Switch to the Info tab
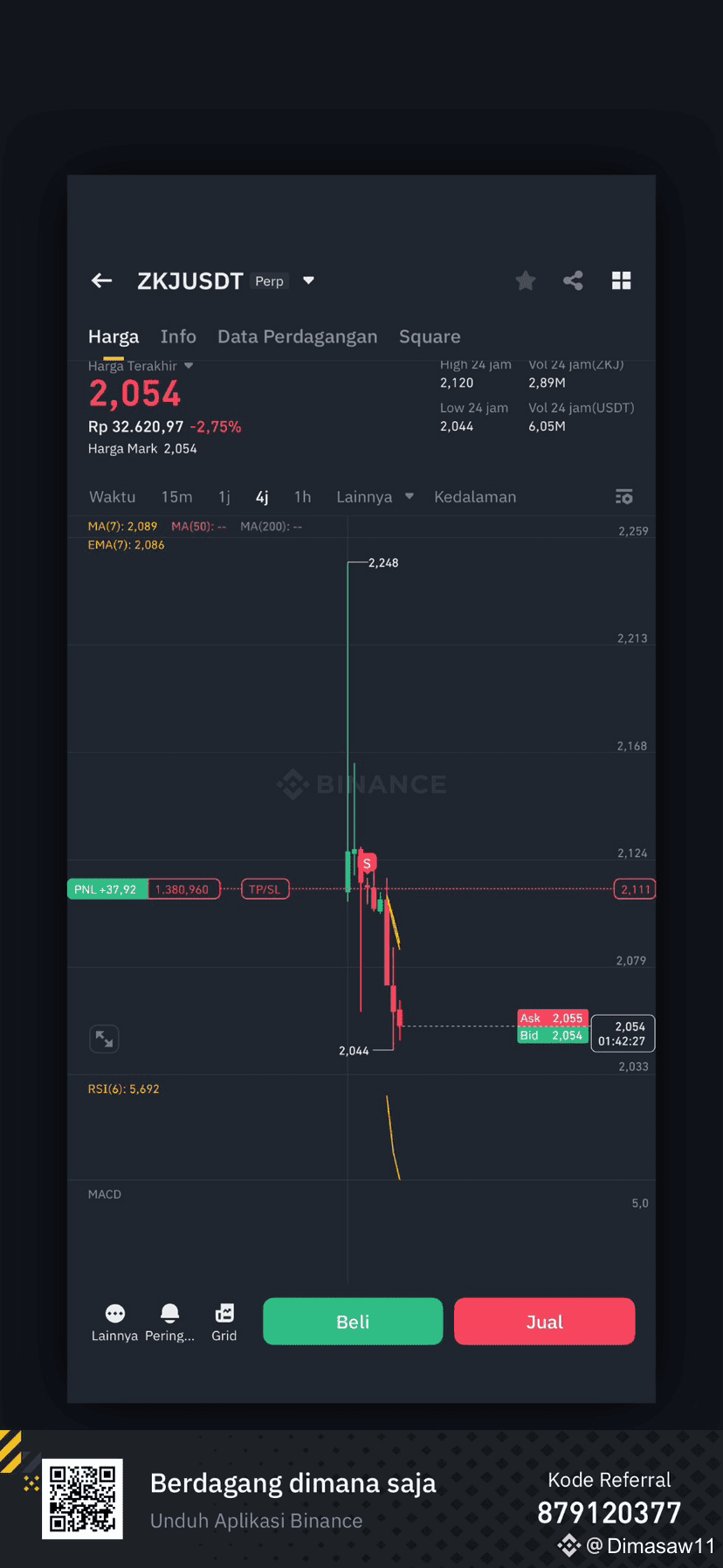Image resolution: width=723 pixels, height=1568 pixels. coord(178,336)
